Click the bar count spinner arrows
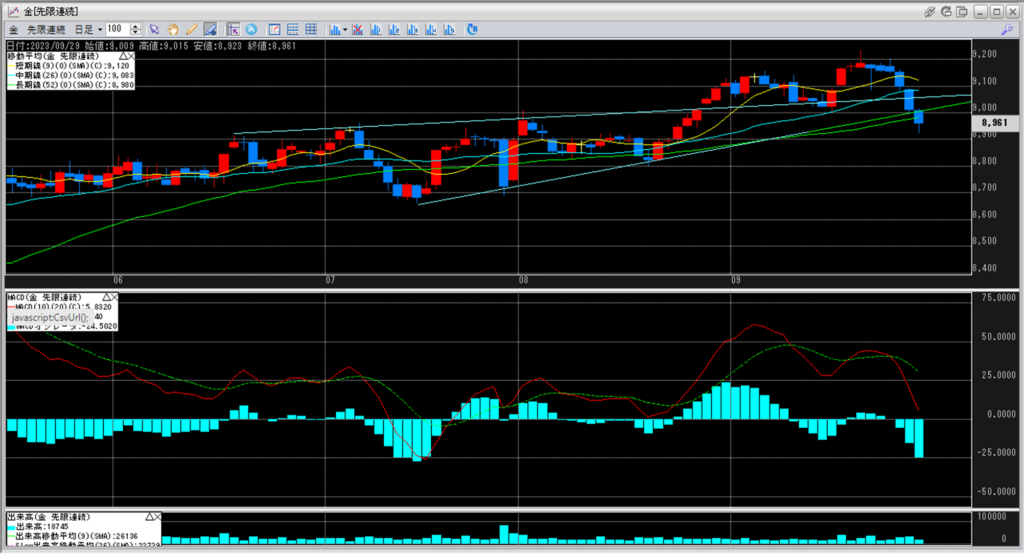 coord(135,29)
